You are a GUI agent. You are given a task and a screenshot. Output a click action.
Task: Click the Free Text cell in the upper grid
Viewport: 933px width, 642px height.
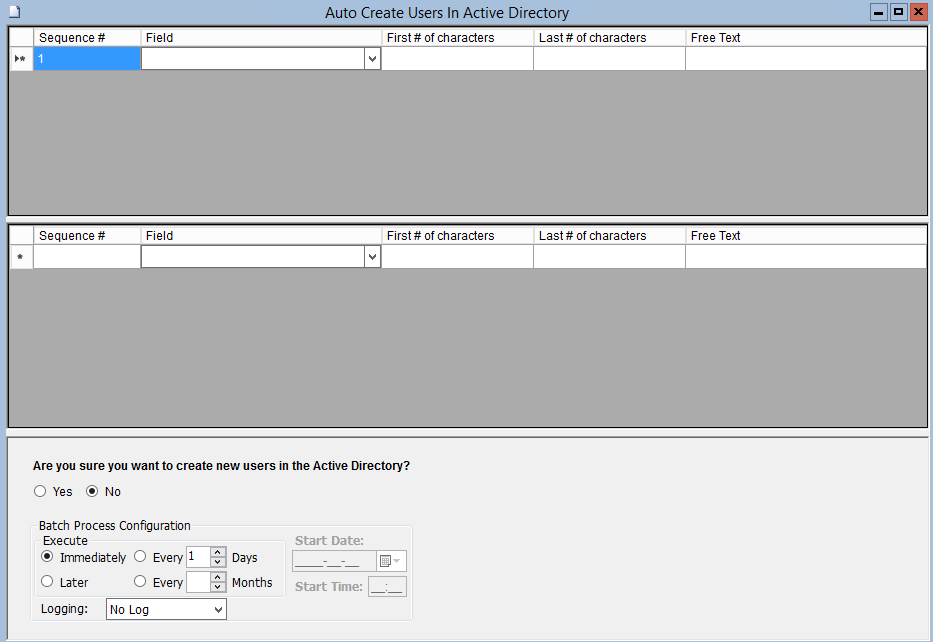pyautogui.click(x=805, y=59)
